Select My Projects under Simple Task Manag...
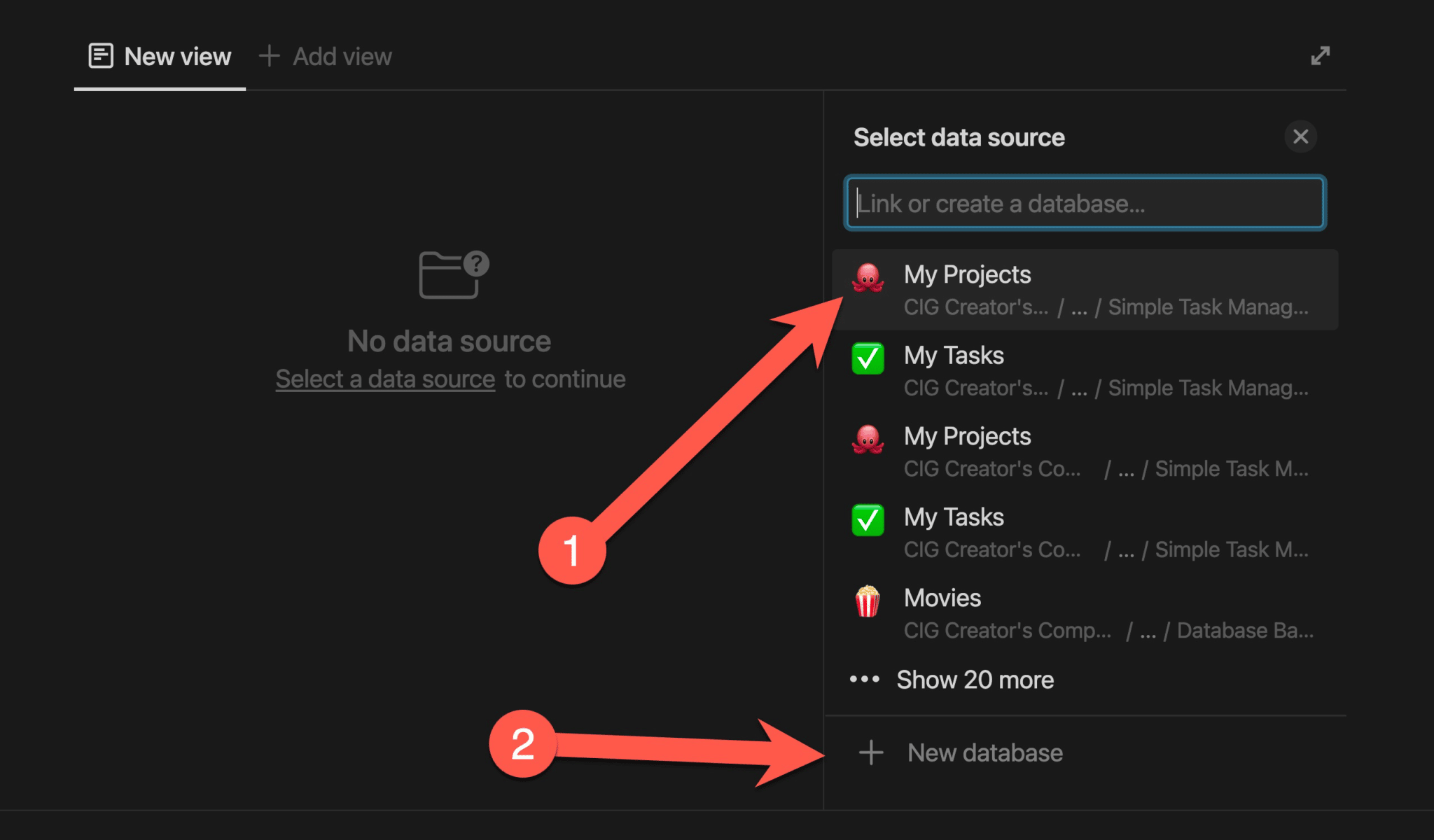The height and width of the screenshot is (840, 1434). (x=1085, y=290)
